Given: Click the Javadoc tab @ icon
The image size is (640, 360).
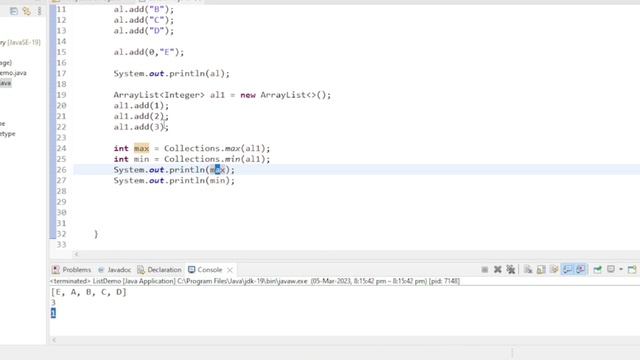Looking at the screenshot, I should pos(101,270).
